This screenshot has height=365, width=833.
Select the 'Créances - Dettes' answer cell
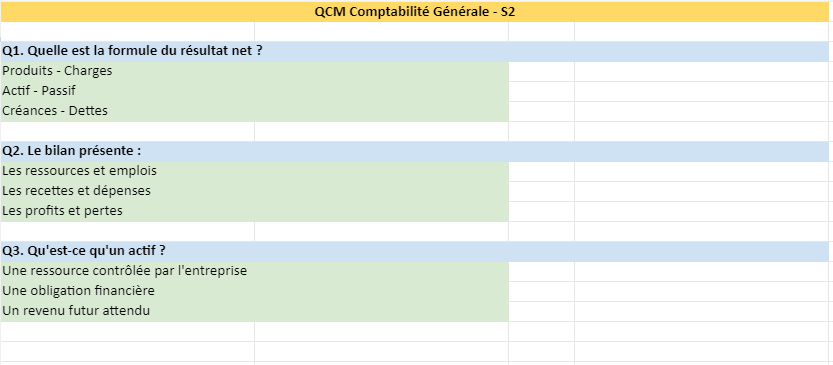(254, 112)
